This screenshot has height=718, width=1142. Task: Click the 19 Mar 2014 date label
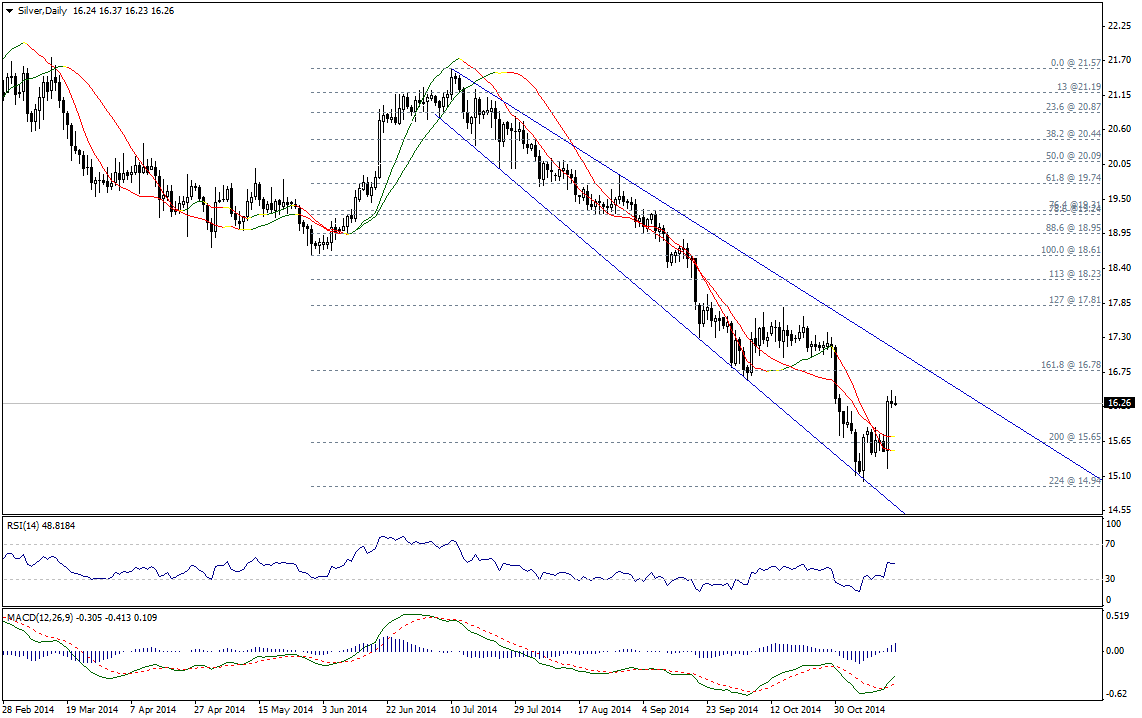[x=92, y=709]
